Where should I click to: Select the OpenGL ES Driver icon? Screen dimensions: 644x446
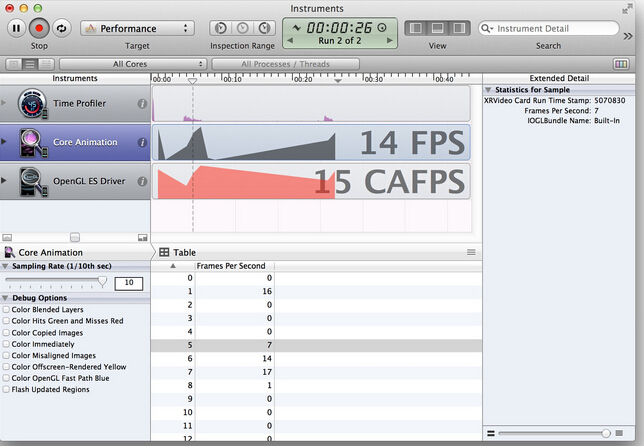(33, 182)
